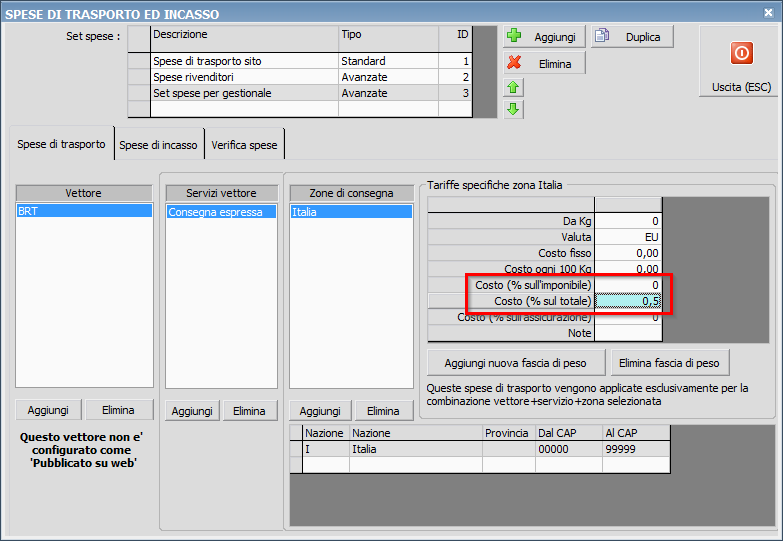Click the 'Italia' nation cell in zone table

(x=415, y=449)
